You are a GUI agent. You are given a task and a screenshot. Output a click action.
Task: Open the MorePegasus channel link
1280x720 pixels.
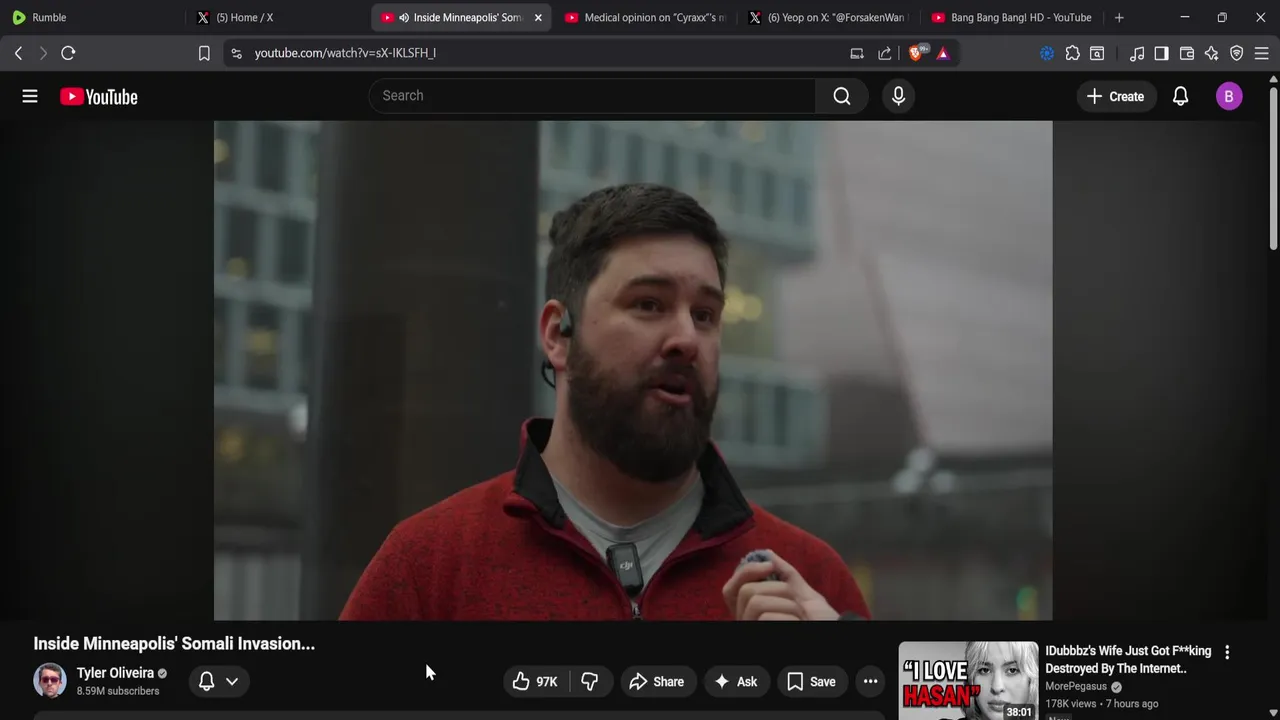1076,687
